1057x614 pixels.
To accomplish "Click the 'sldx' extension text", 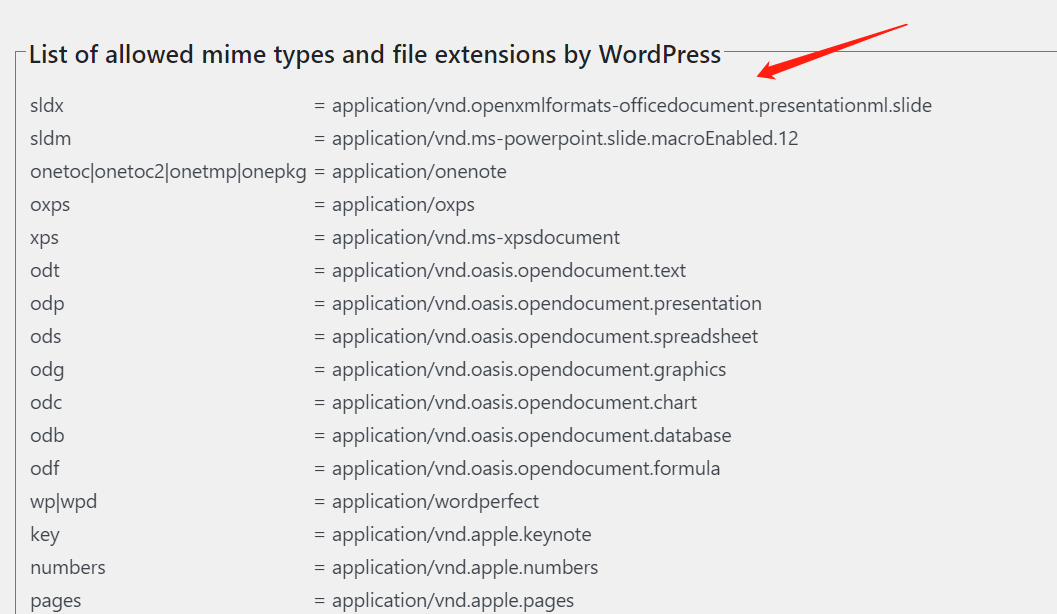I will pos(47,106).
